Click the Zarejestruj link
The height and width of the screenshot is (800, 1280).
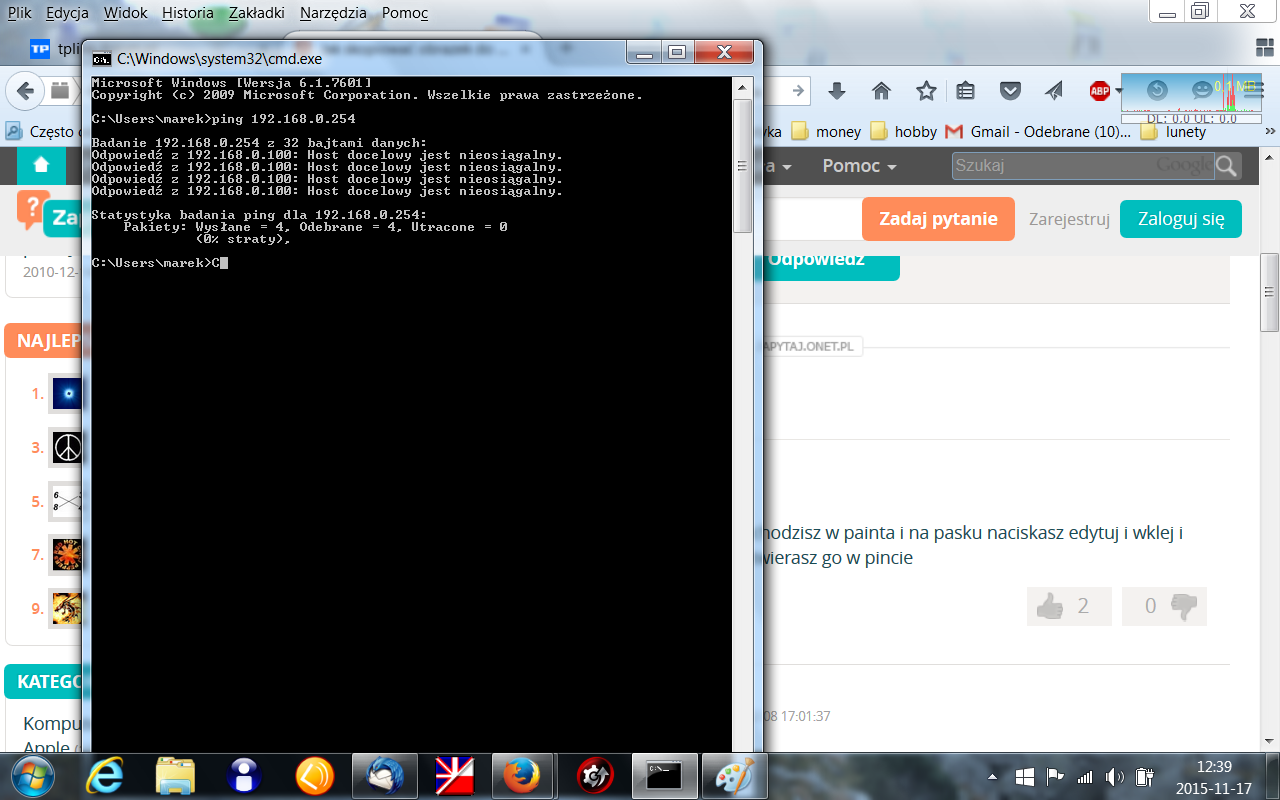(x=1069, y=219)
